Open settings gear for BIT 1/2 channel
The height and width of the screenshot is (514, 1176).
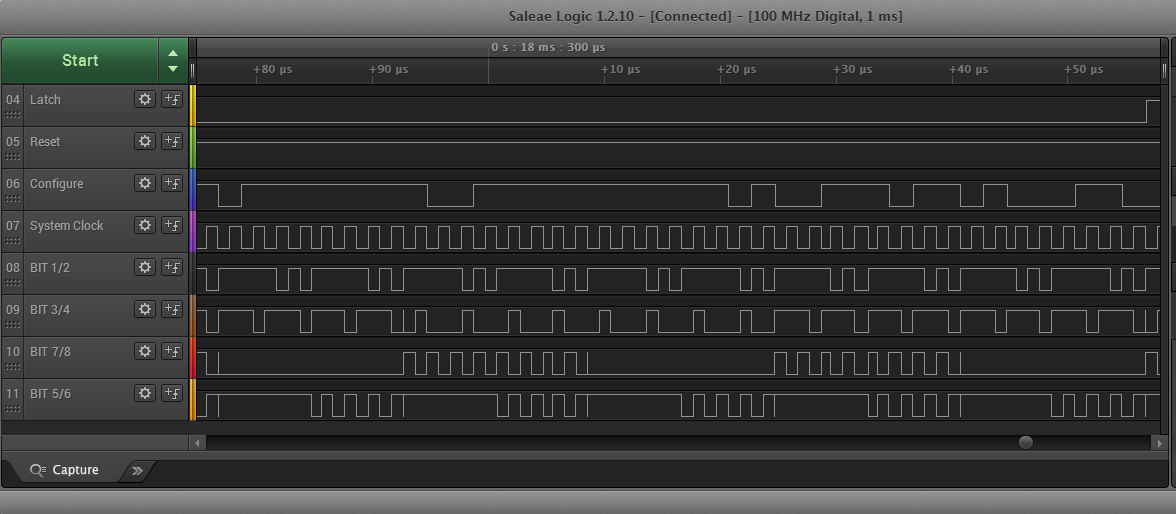[x=145, y=267]
